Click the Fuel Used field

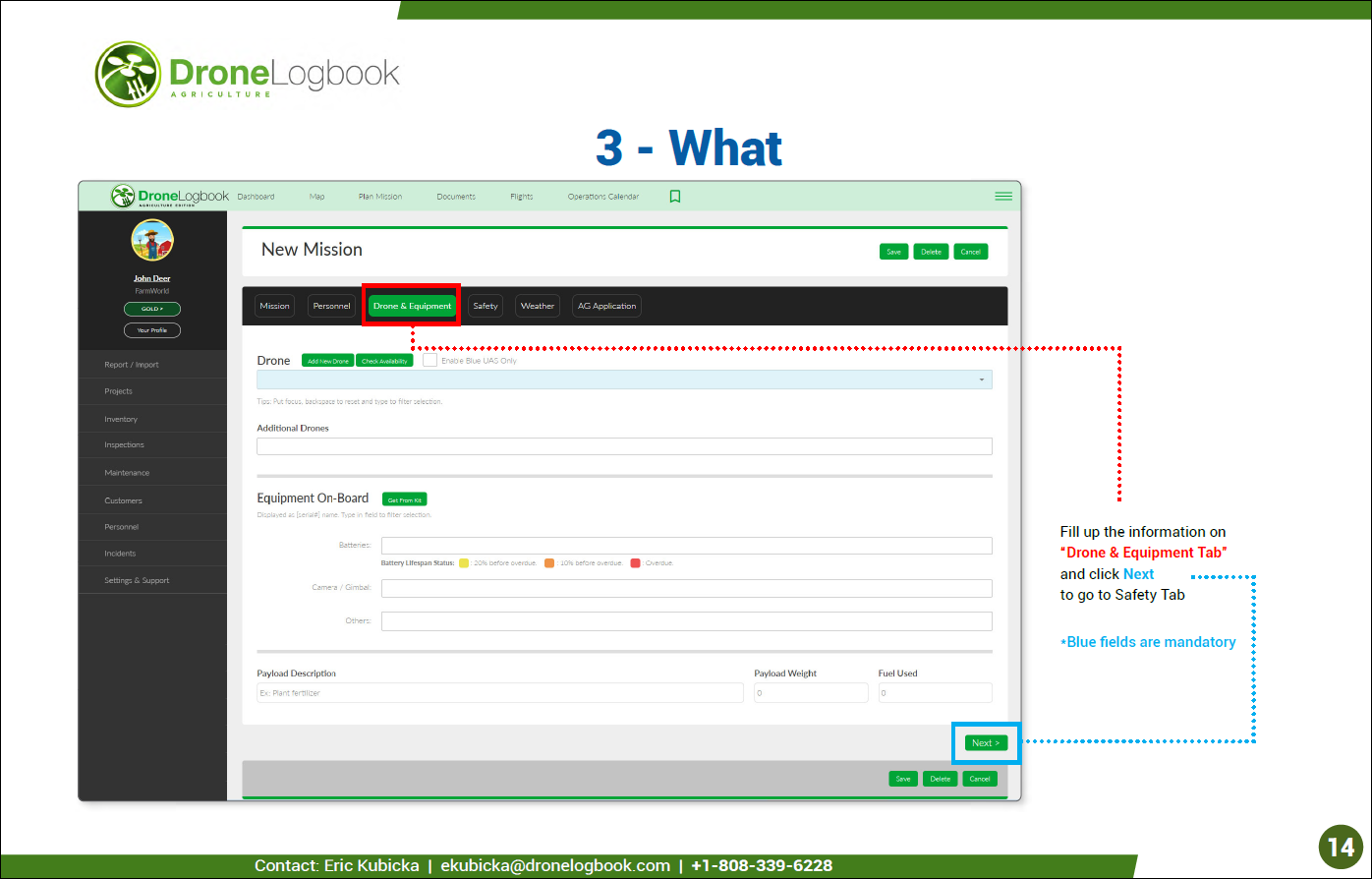[x=935, y=693]
